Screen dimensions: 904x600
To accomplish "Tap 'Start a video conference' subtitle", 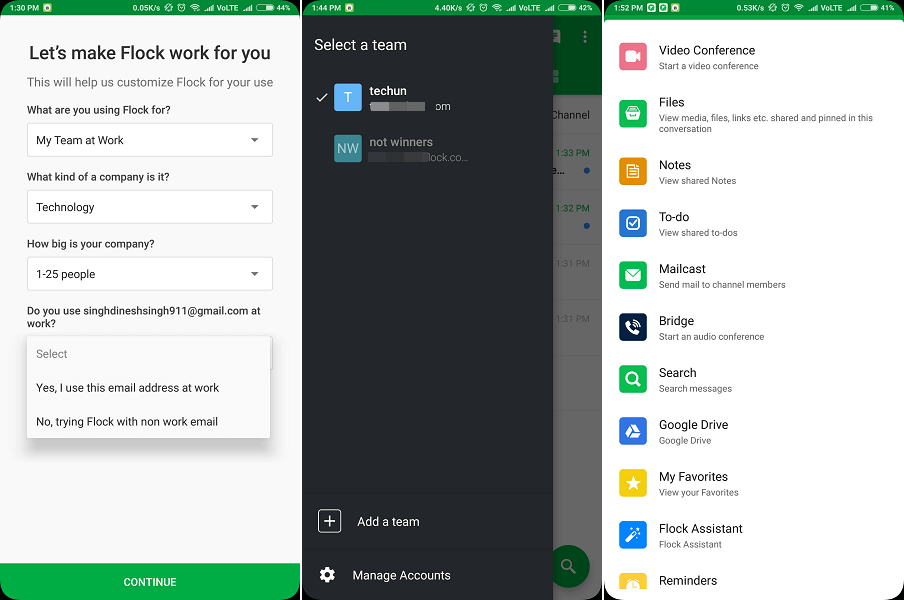I will (709, 66).
